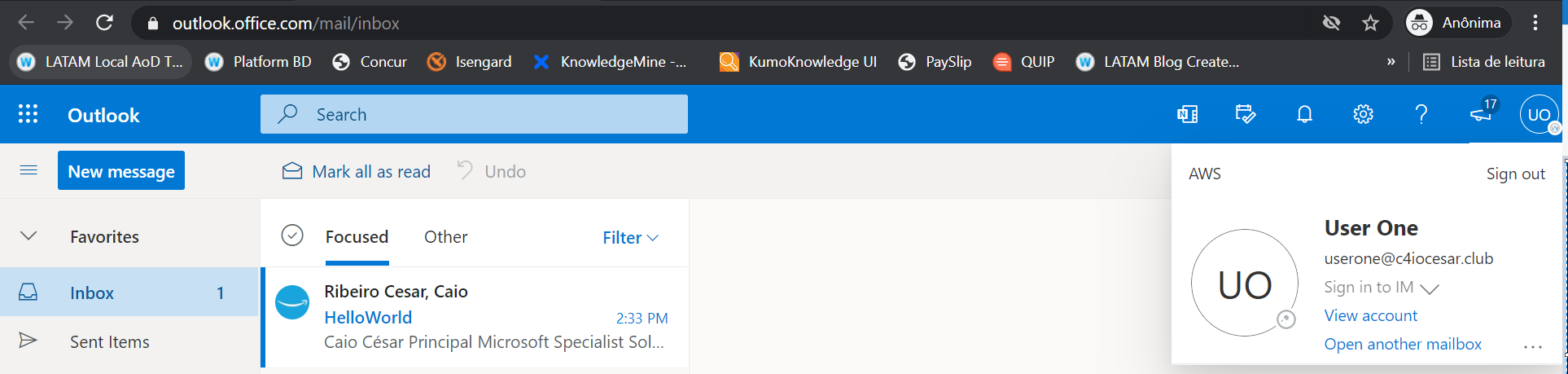Click the large UO profile picture
This screenshot has width=1568, height=374.
coord(1244,283)
